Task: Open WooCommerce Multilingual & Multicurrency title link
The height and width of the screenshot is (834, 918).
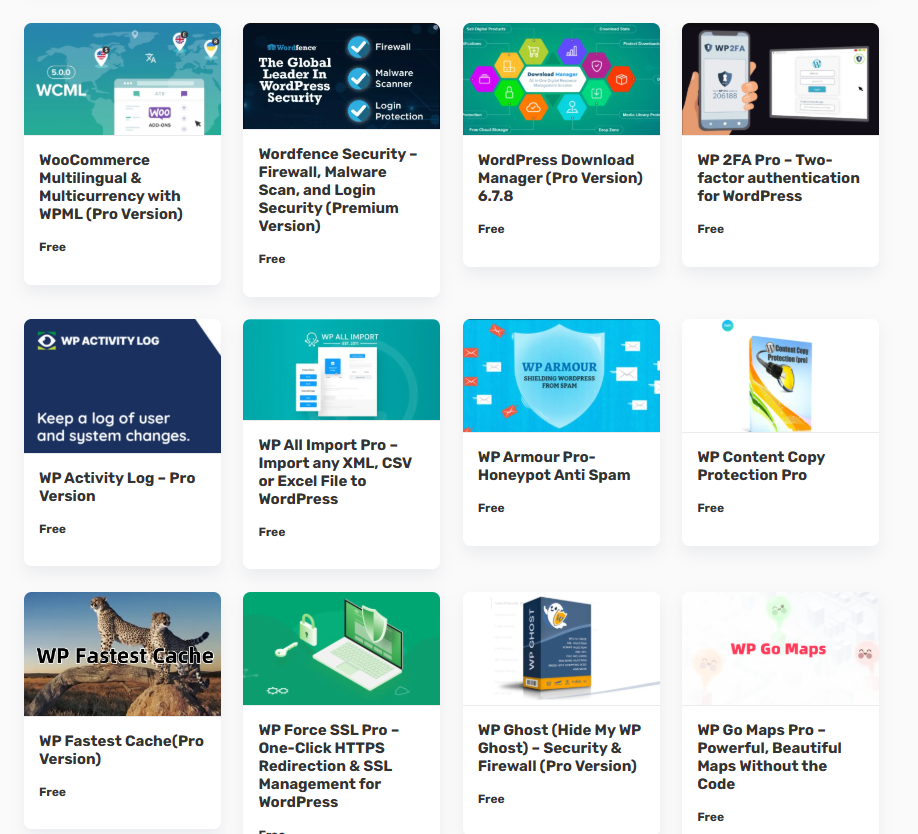Action: 111,187
